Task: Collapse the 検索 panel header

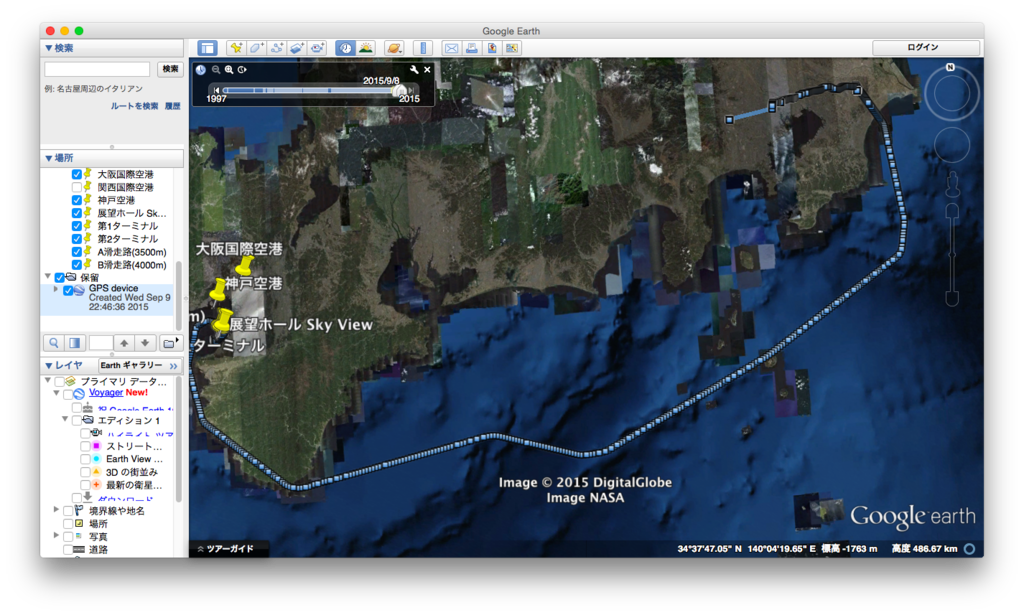Action: click(x=112, y=48)
